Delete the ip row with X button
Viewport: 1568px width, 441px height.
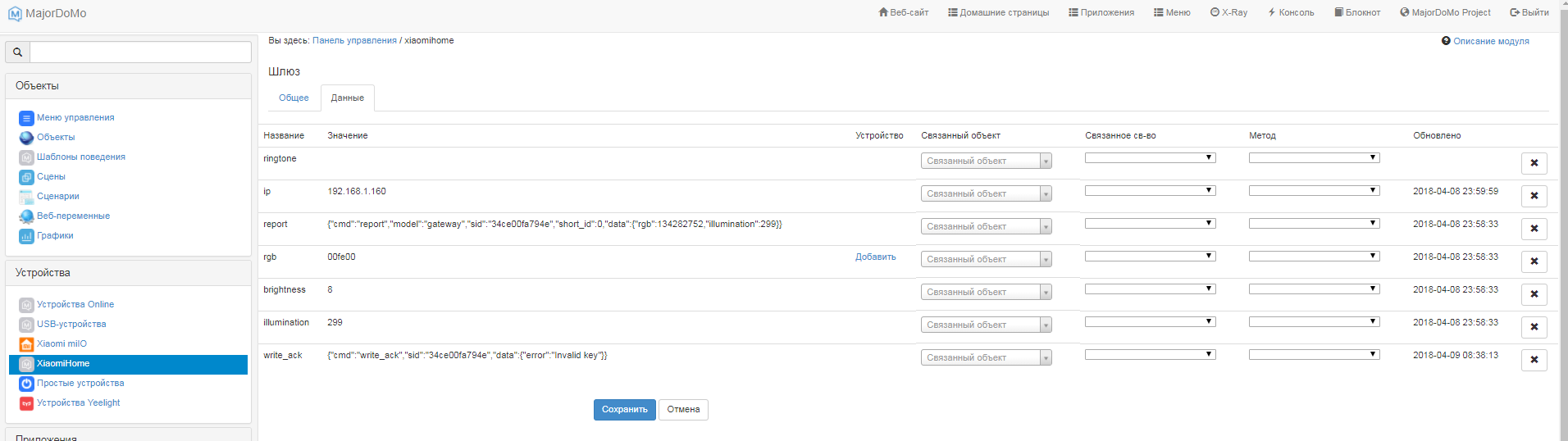[x=1534, y=196]
